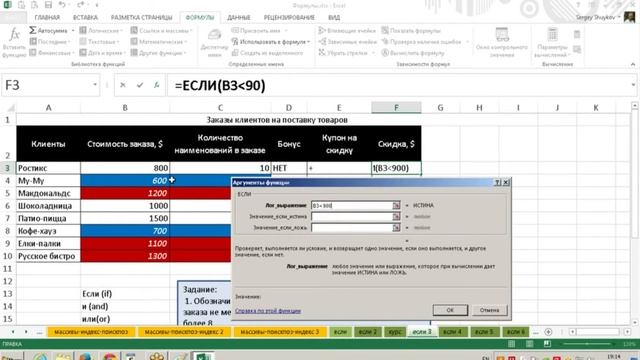Open the РЕЦЕНЗИРОВАНИЕ ribbon tab
The image size is (640, 360).
pos(289,18)
